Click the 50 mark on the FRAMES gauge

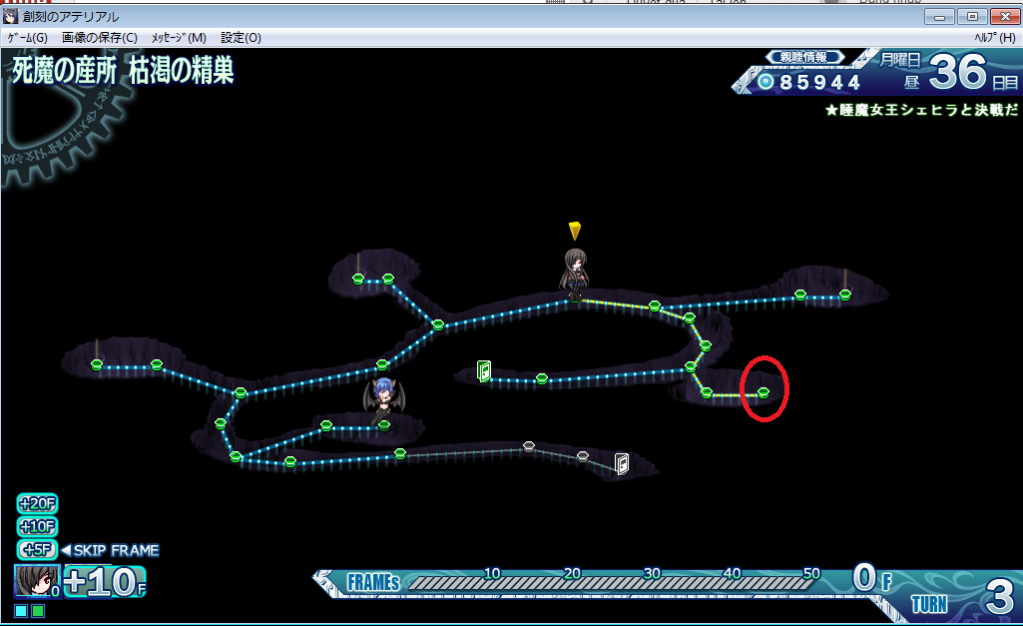point(811,573)
